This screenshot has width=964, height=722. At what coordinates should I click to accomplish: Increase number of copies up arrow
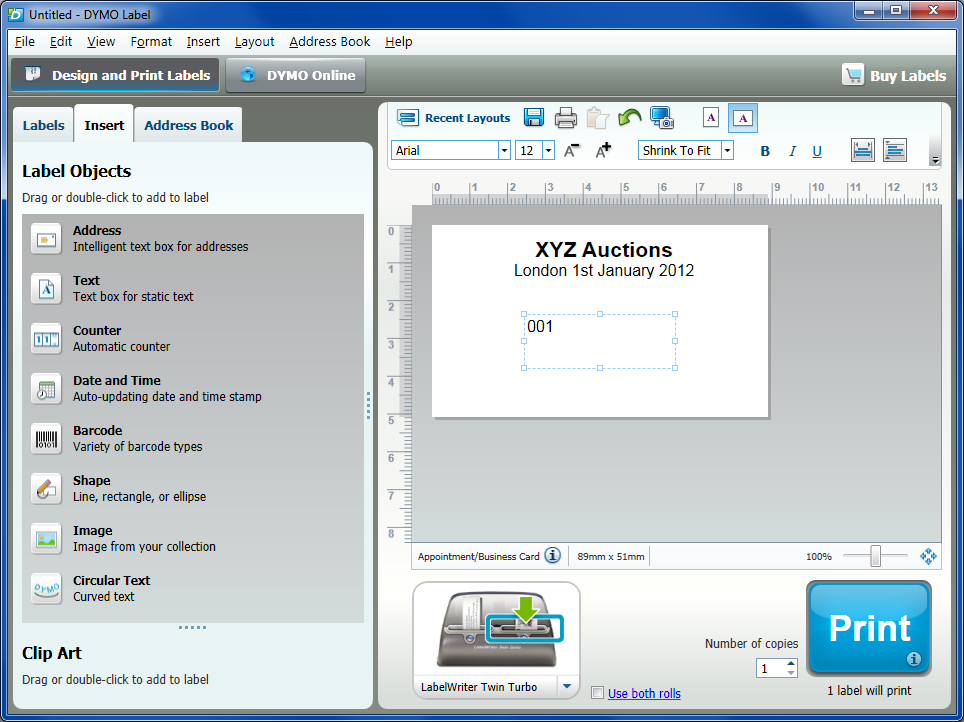click(791, 663)
